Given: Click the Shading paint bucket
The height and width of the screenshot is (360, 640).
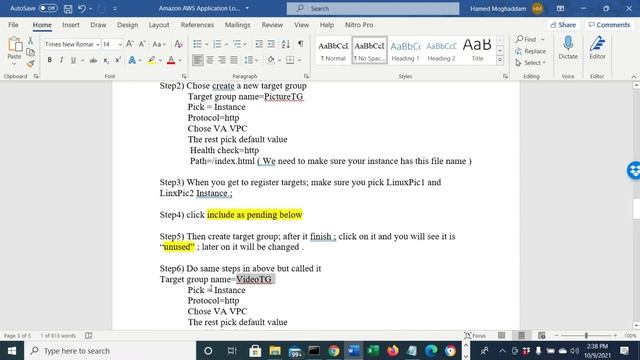Looking at the screenshot, I should click(x=271, y=60).
